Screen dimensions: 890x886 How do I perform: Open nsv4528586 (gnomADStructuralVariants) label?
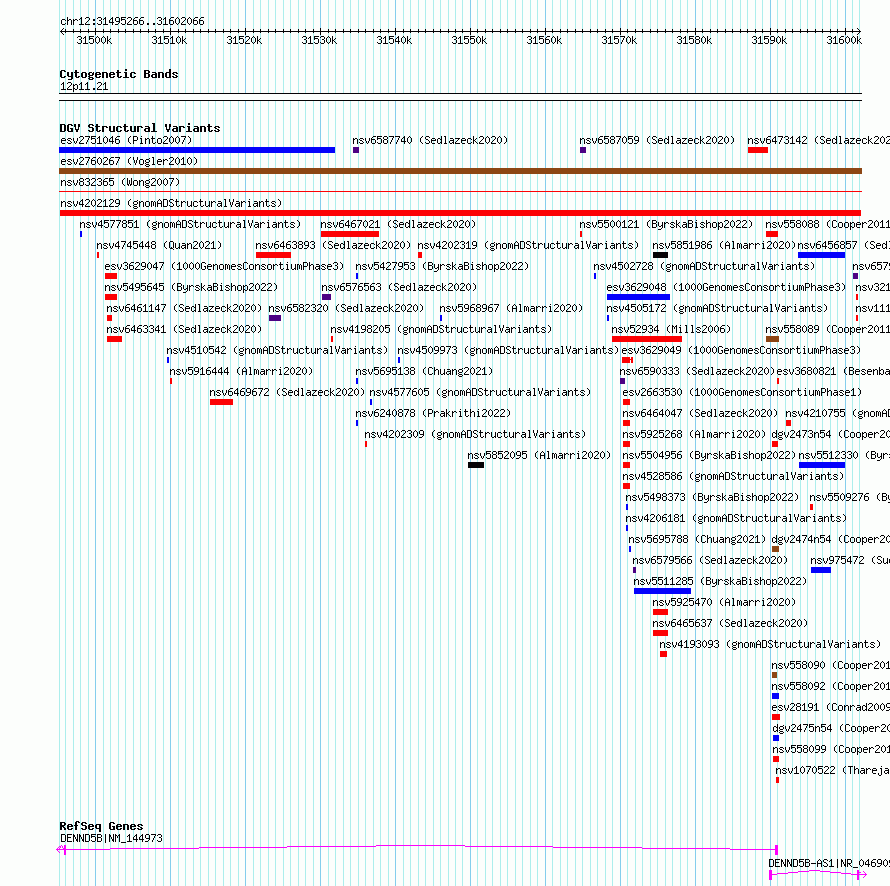click(x=733, y=476)
